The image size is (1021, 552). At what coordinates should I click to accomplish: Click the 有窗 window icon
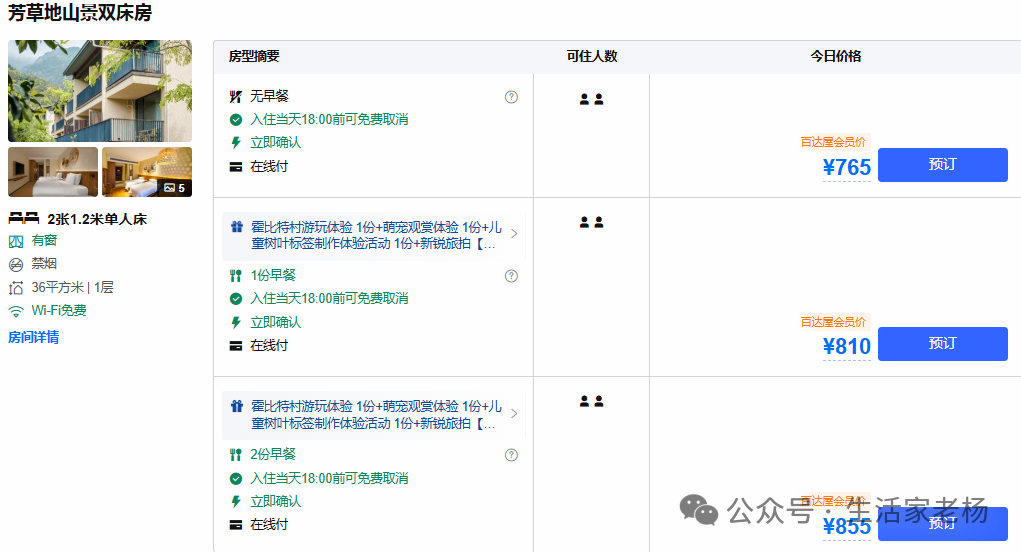point(16,242)
